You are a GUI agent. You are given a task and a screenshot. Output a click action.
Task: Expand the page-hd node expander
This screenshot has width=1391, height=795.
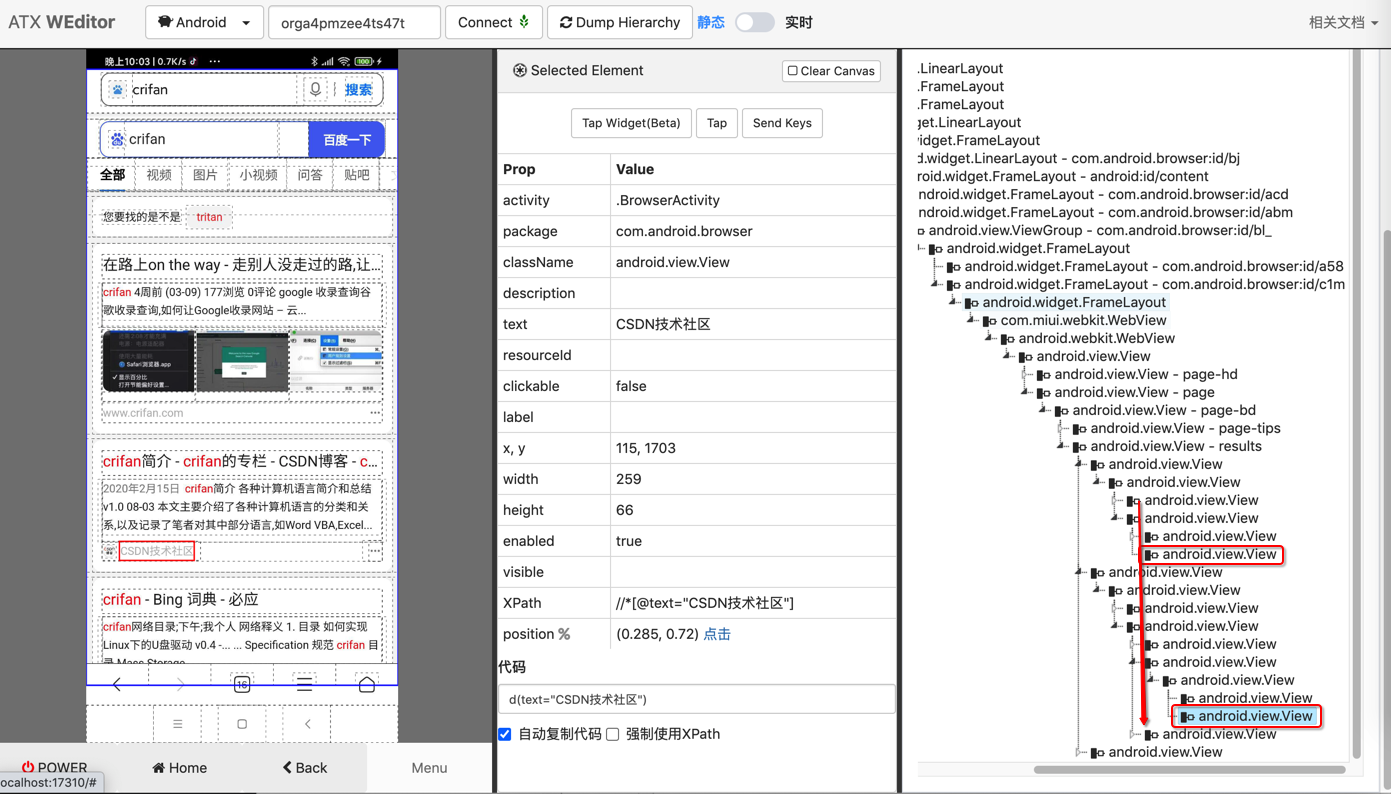[1026, 374]
